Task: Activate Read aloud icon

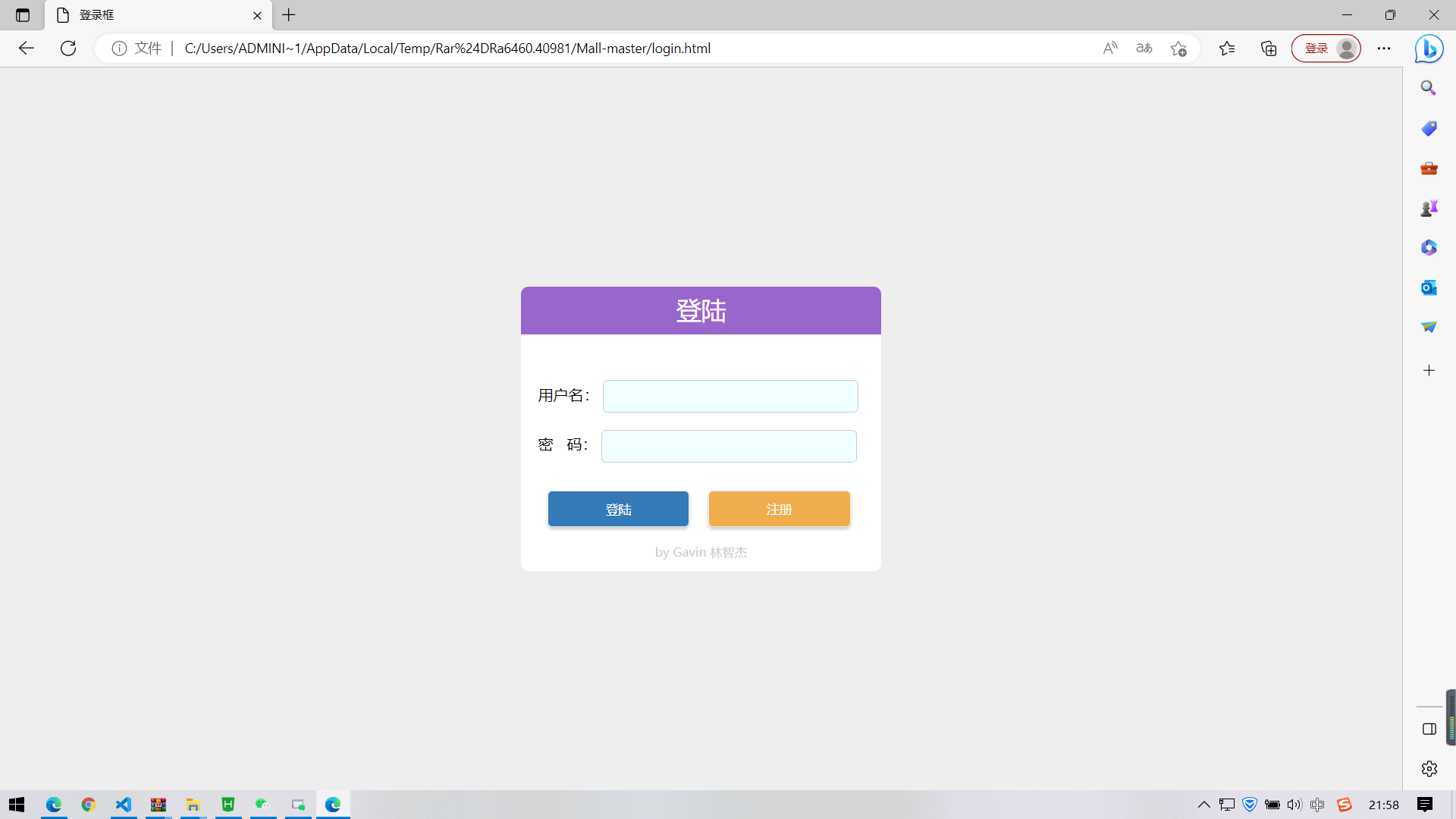Action: point(1110,49)
